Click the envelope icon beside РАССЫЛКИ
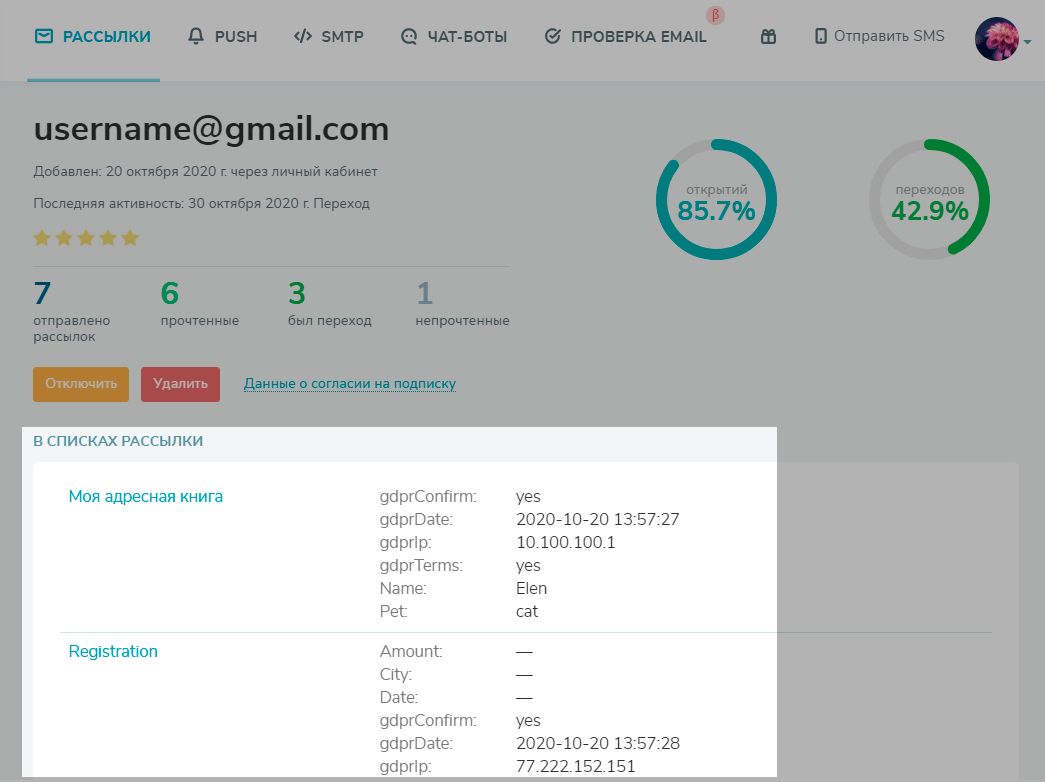This screenshot has width=1045, height=782. pyautogui.click(x=43, y=36)
